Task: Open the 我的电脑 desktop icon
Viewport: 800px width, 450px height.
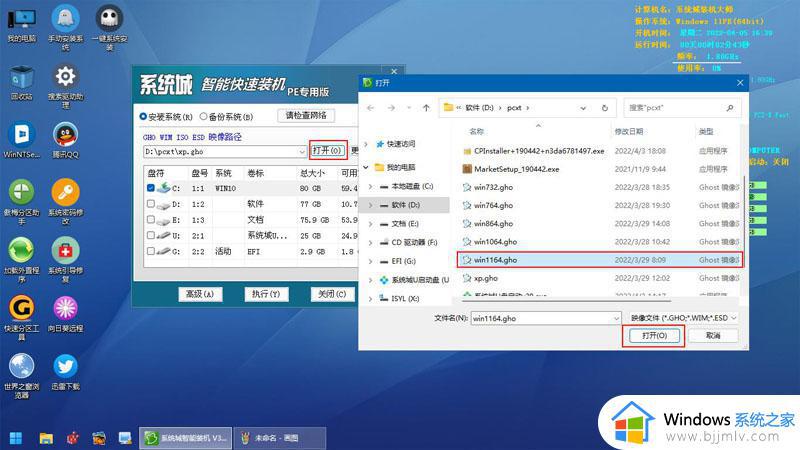Action: pyautogui.click(x=21, y=24)
